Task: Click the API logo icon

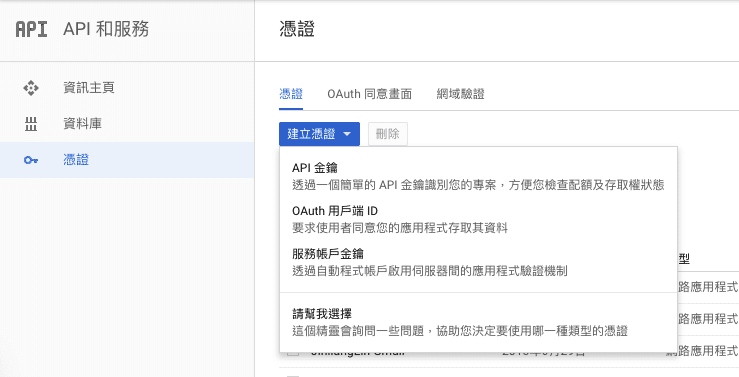Action: (x=31, y=29)
